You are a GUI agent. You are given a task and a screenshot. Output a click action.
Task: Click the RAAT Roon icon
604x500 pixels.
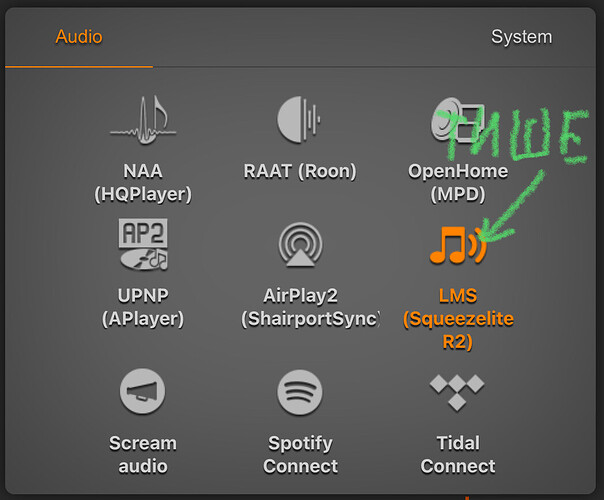point(298,120)
